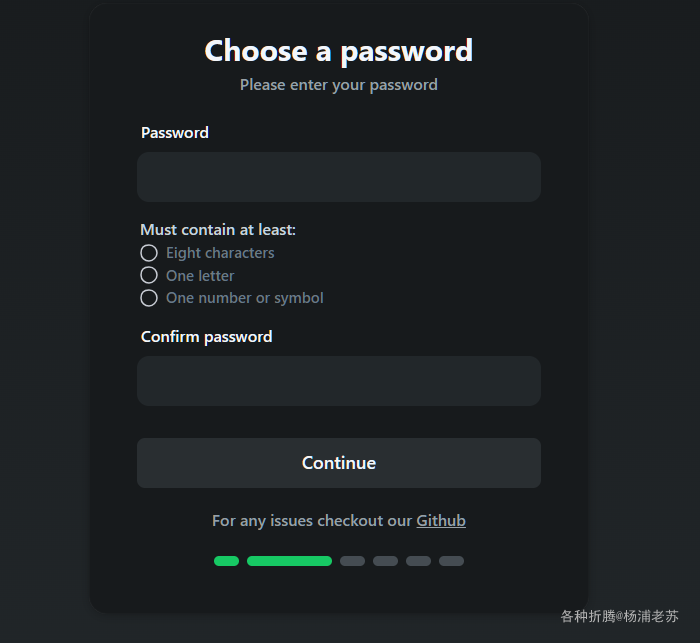Click the One letter circle indicator
Viewport: 700px width, 643px height.
pos(149,275)
